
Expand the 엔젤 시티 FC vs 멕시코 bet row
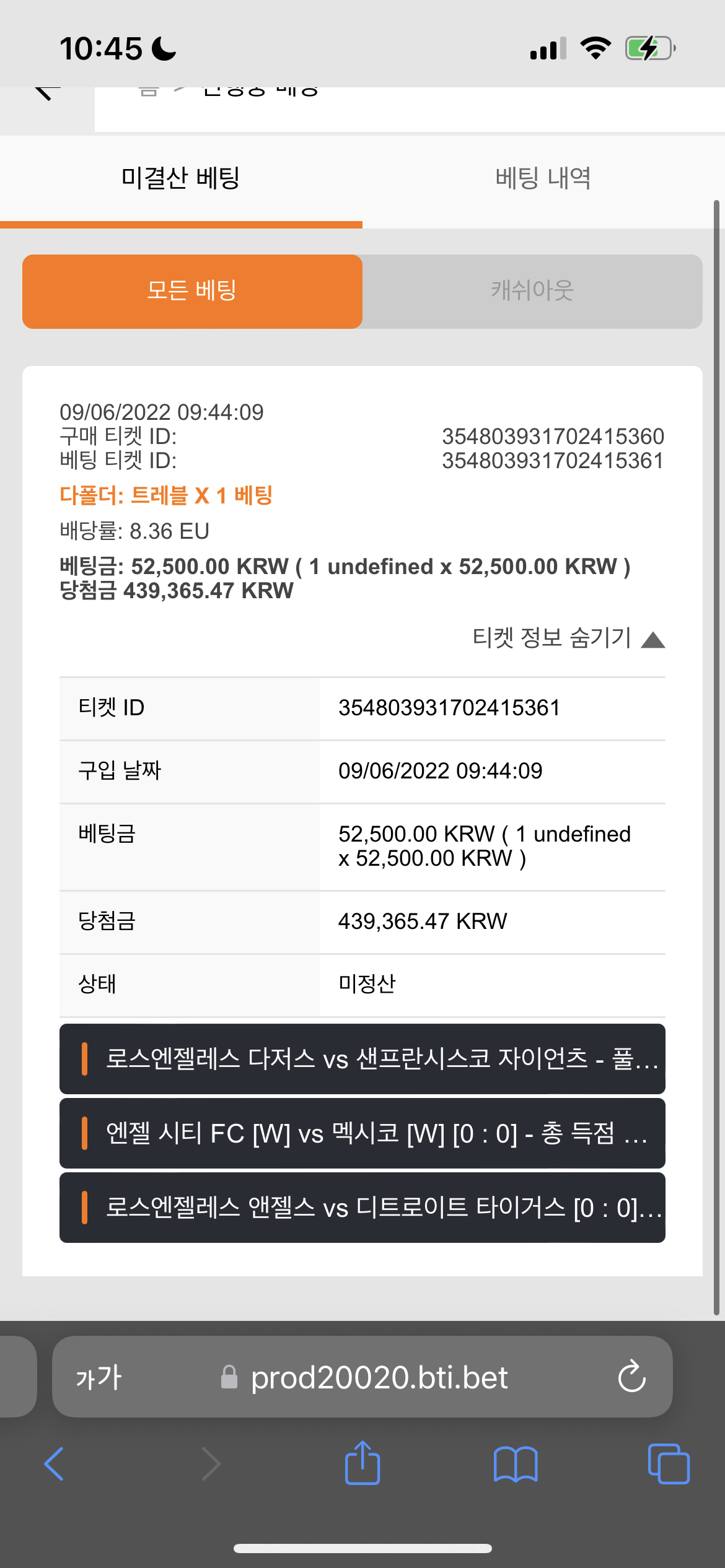[x=362, y=1133]
